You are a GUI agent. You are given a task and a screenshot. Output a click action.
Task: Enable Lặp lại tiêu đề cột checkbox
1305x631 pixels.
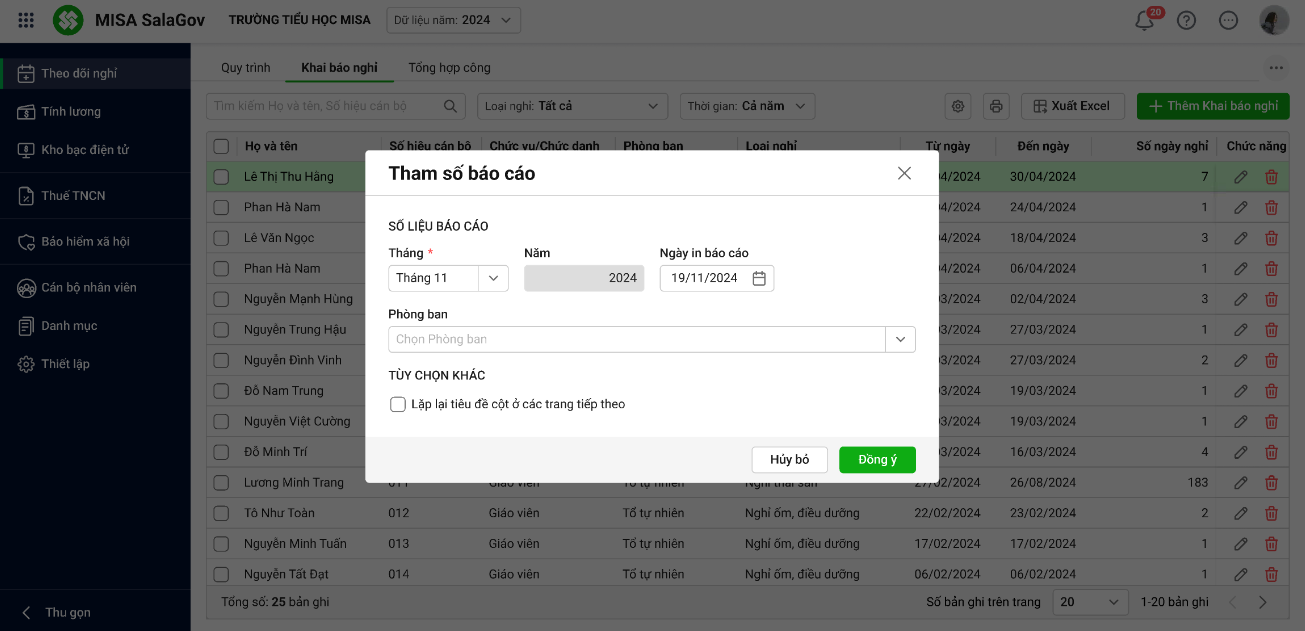[x=398, y=404]
